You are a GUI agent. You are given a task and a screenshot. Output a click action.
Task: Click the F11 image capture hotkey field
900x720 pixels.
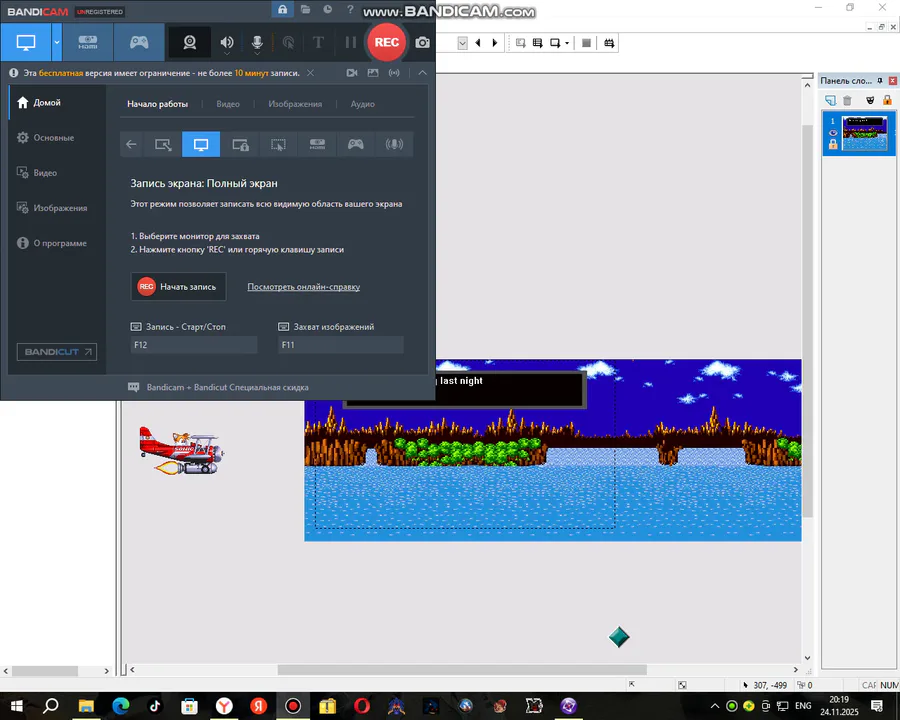(341, 344)
